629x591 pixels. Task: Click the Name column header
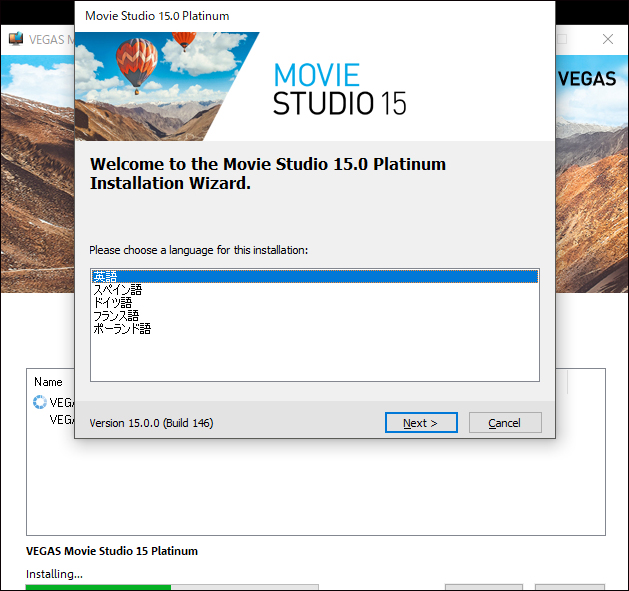48,382
